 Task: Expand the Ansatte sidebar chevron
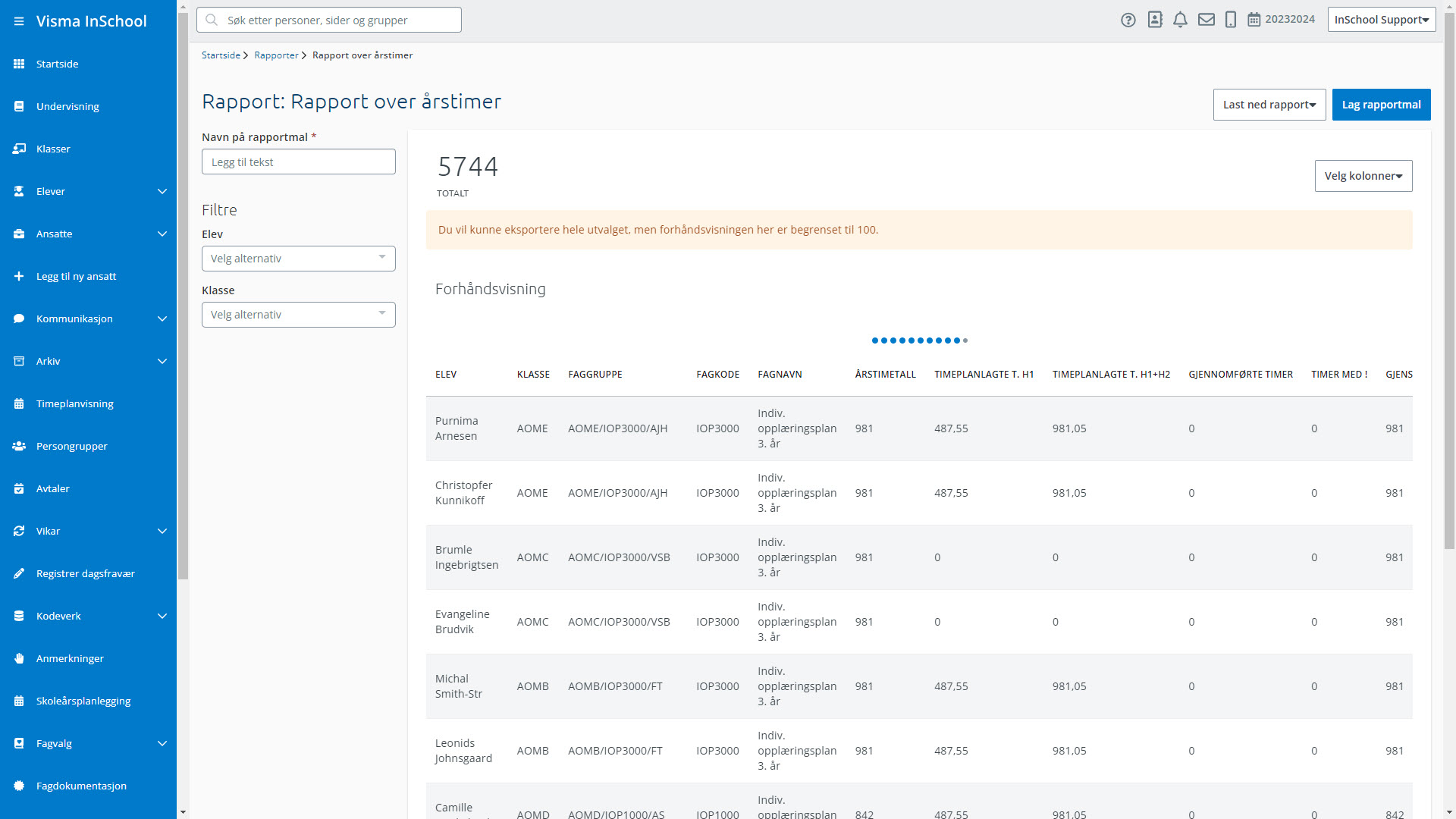click(x=162, y=234)
